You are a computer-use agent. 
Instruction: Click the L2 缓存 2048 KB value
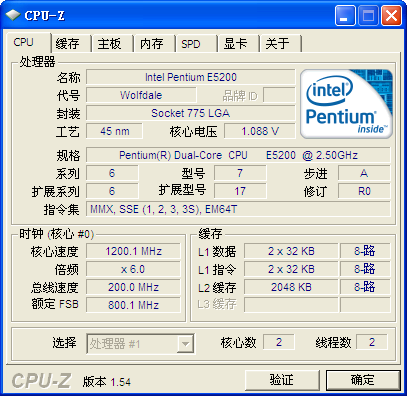(291, 287)
